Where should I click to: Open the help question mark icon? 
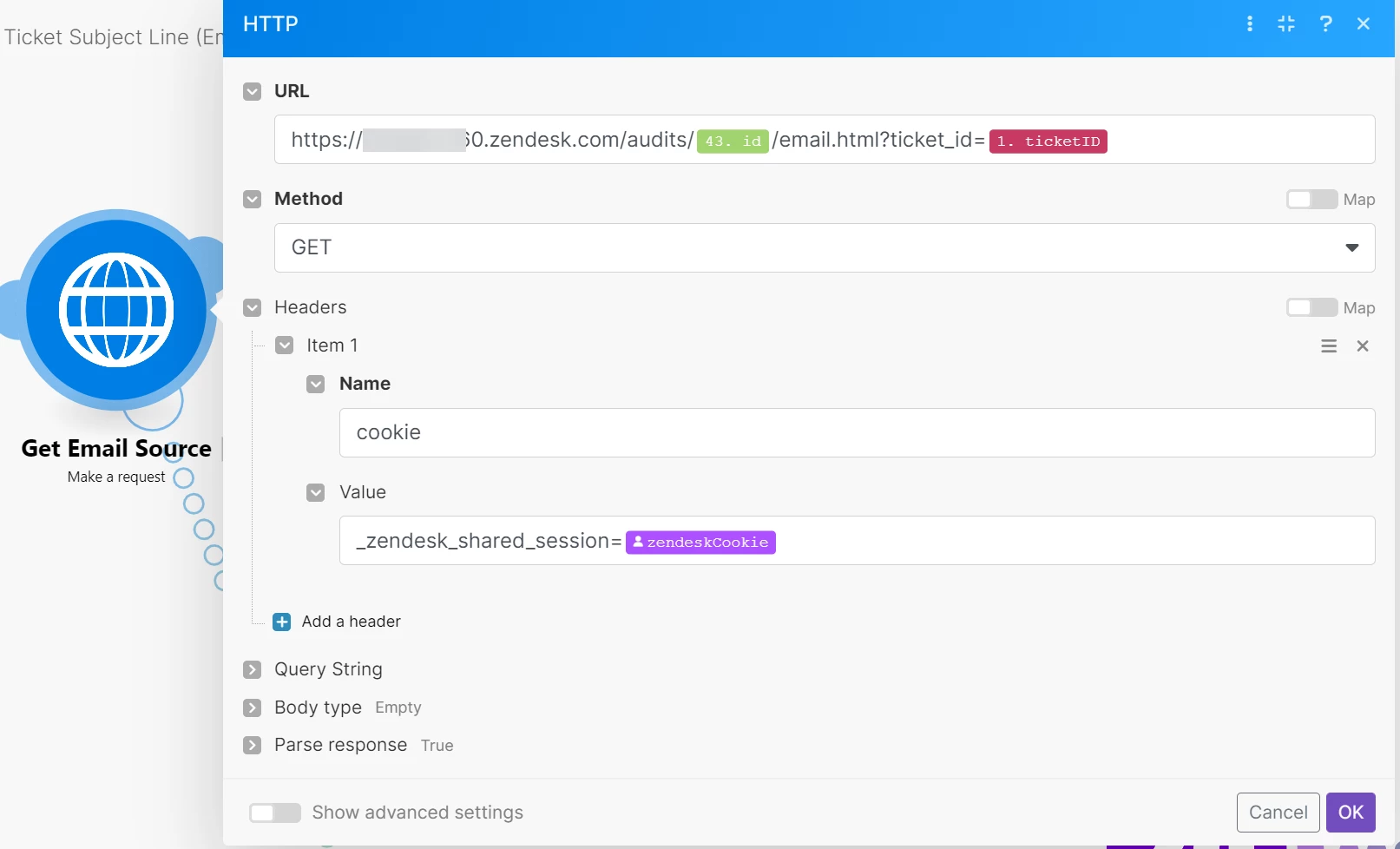click(1325, 23)
